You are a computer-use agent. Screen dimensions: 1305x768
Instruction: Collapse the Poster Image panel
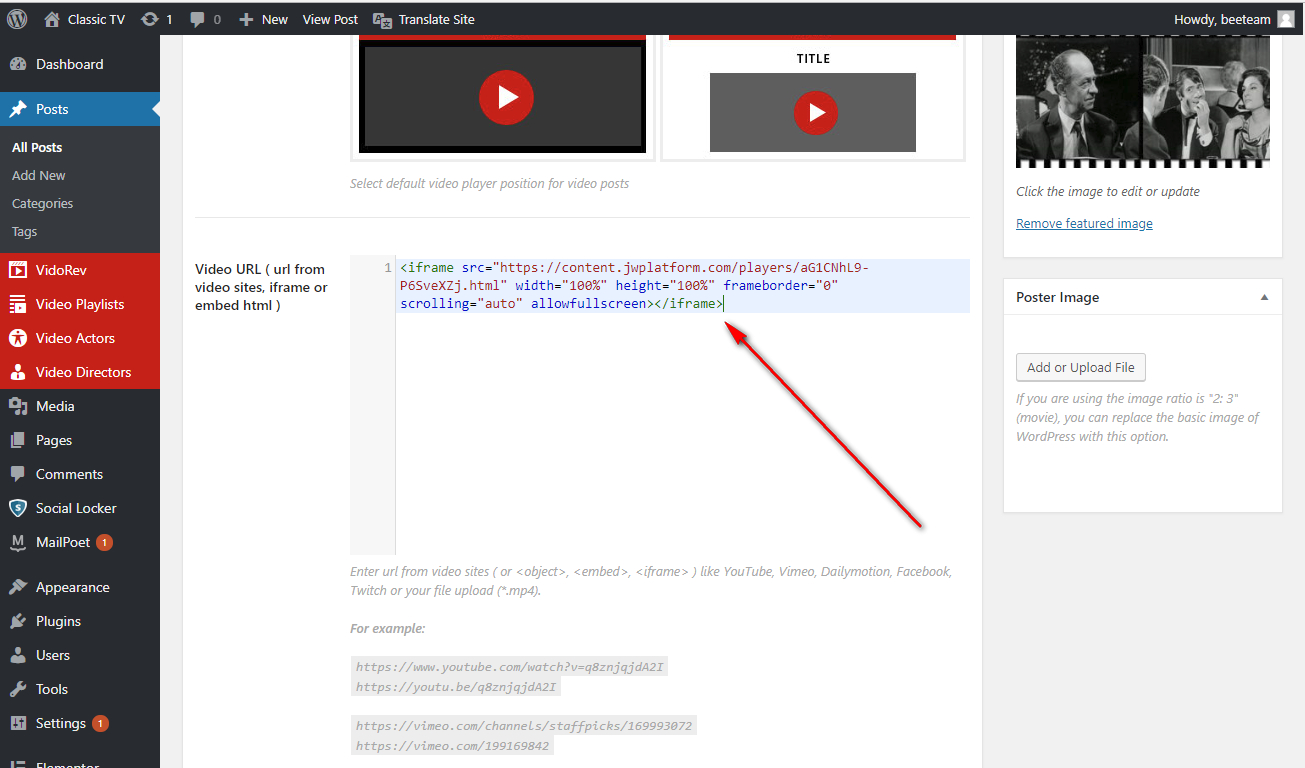(x=1264, y=297)
